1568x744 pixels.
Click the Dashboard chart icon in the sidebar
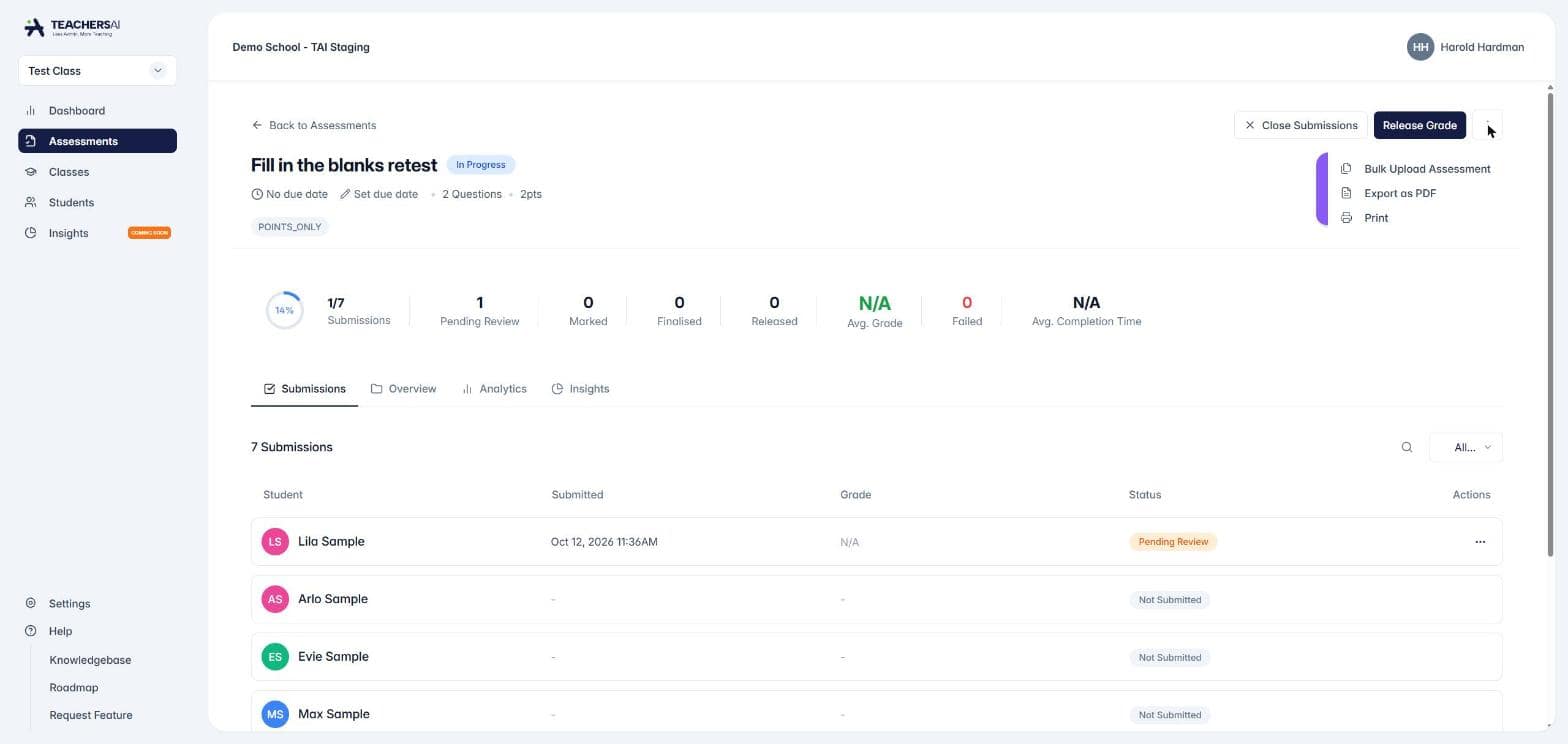(30, 111)
